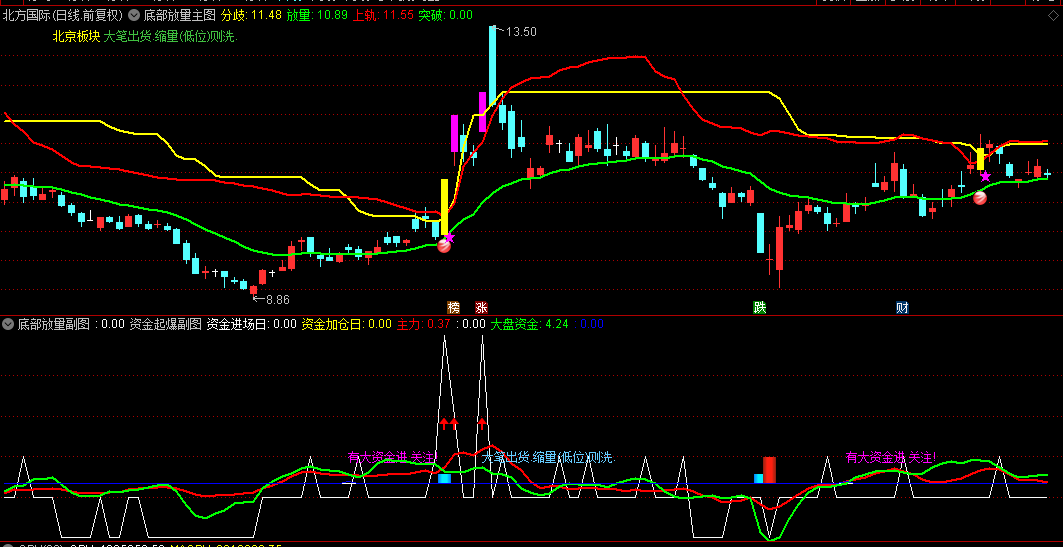This screenshot has height=547, width=1063.
Task: Click the tall cyan candle at the 13.50 high
Action: tap(492, 64)
